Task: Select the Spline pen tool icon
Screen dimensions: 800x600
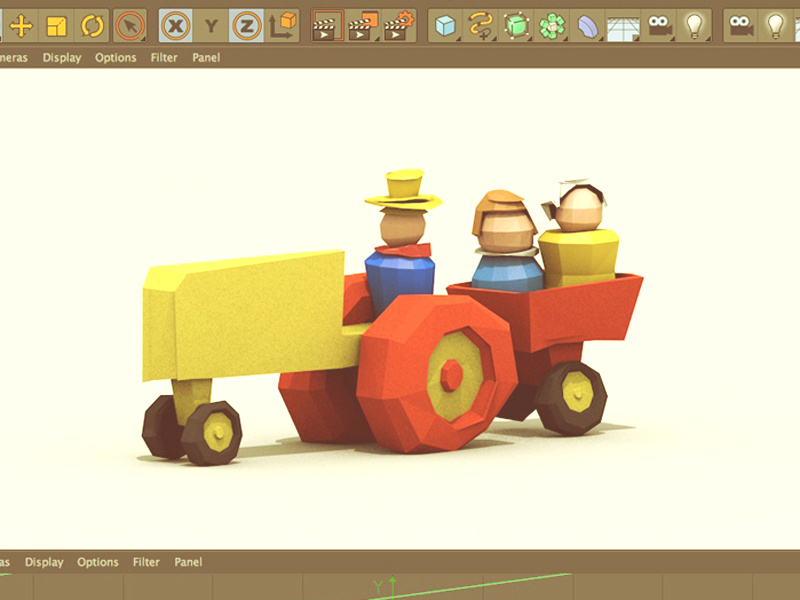Action: 481,26
